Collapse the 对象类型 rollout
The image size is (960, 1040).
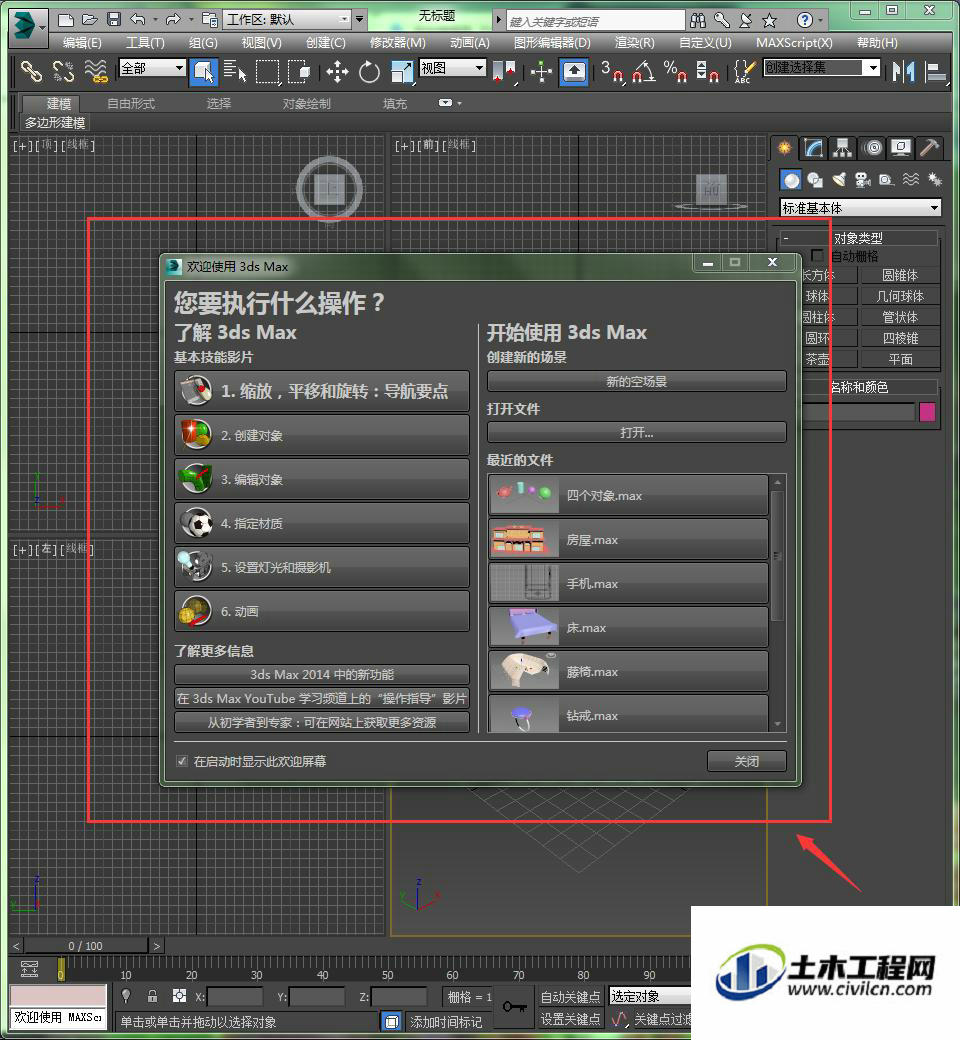coord(858,237)
